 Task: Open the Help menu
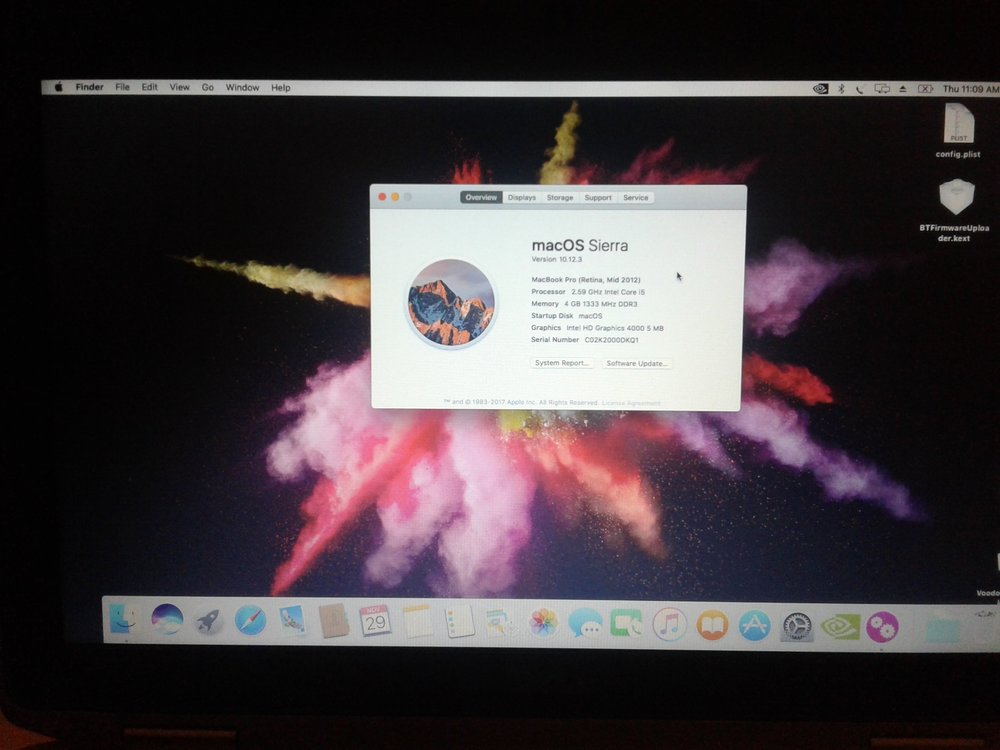pyautogui.click(x=281, y=88)
